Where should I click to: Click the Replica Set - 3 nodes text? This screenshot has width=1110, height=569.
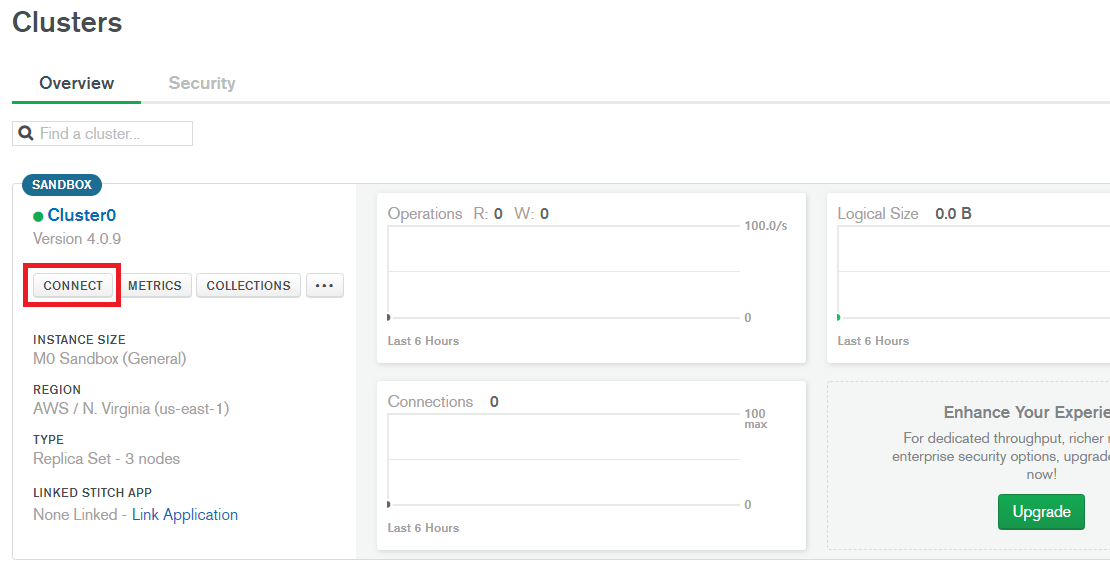point(106,459)
